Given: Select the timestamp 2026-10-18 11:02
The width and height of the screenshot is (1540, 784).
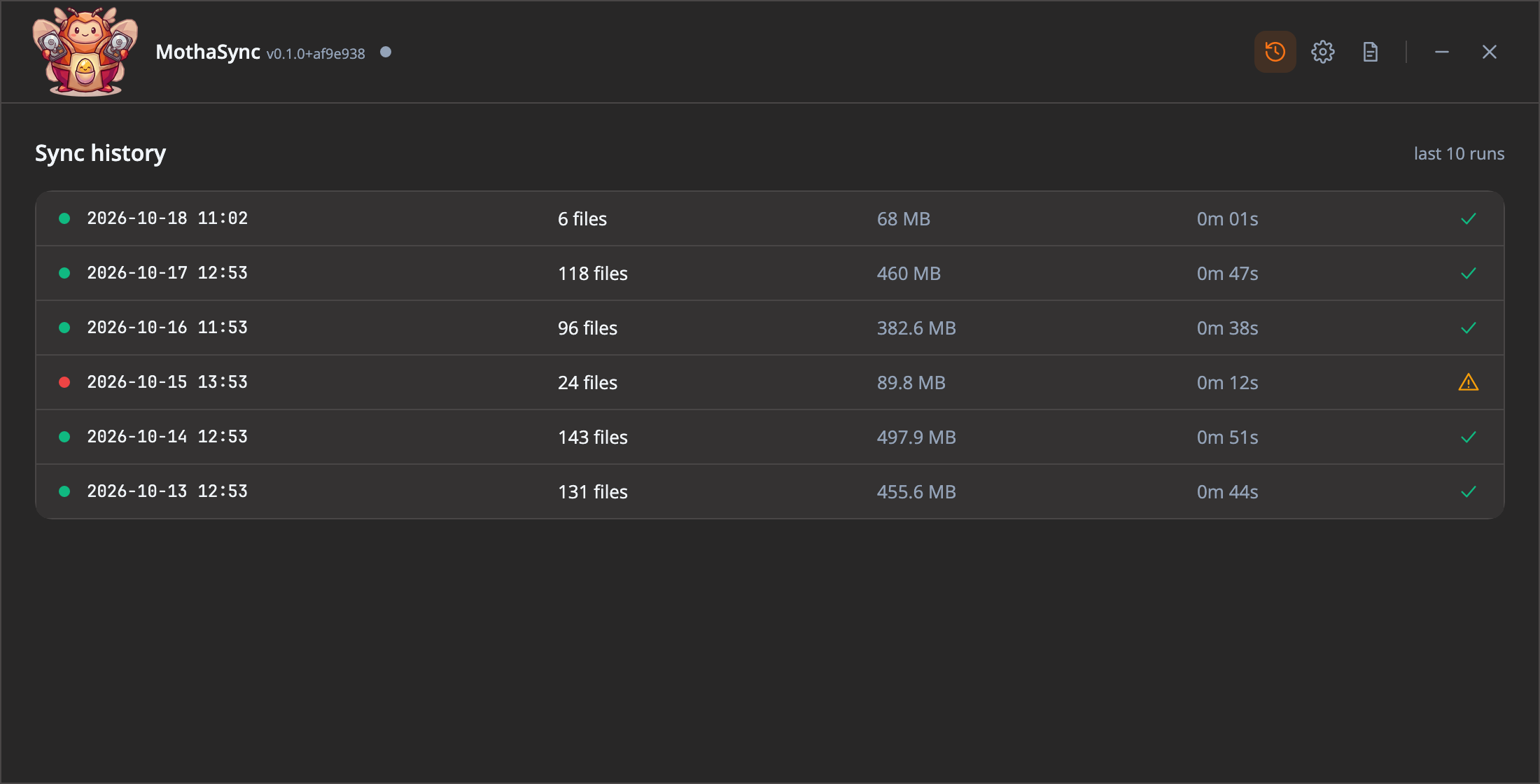Looking at the screenshot, I should (x=167, y=218).
